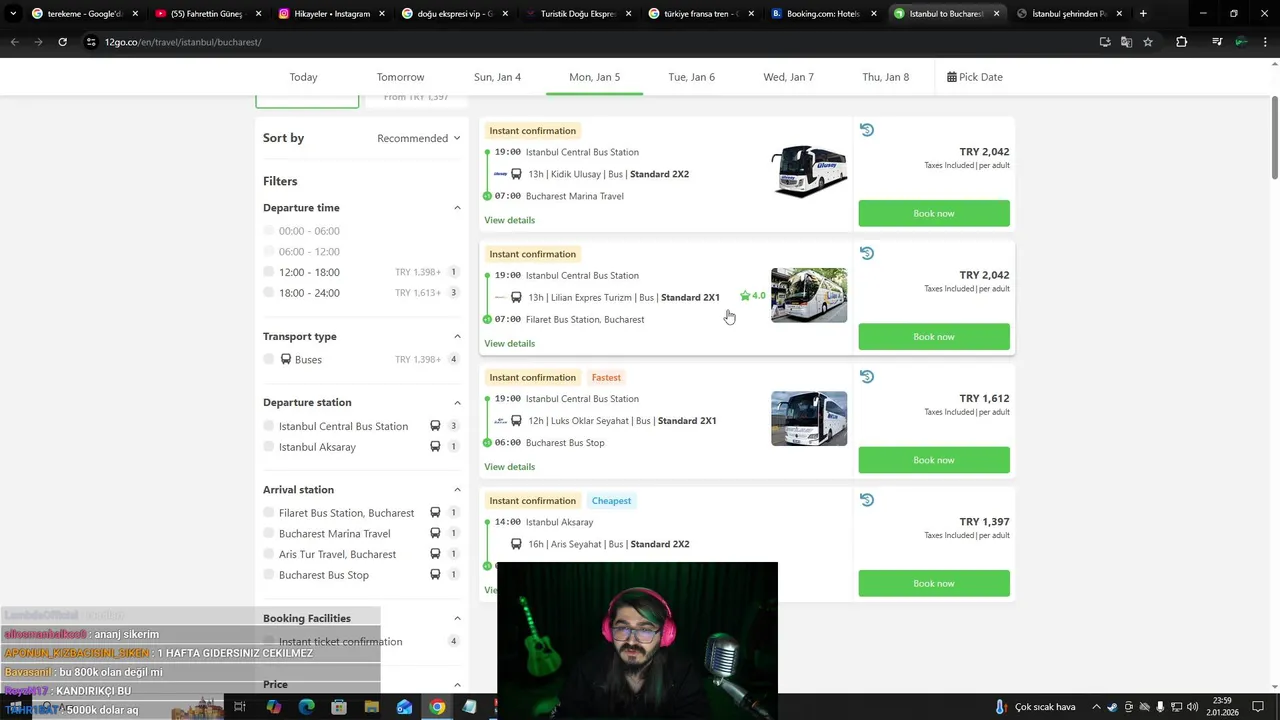Click the site info icon in address bar

91,42
